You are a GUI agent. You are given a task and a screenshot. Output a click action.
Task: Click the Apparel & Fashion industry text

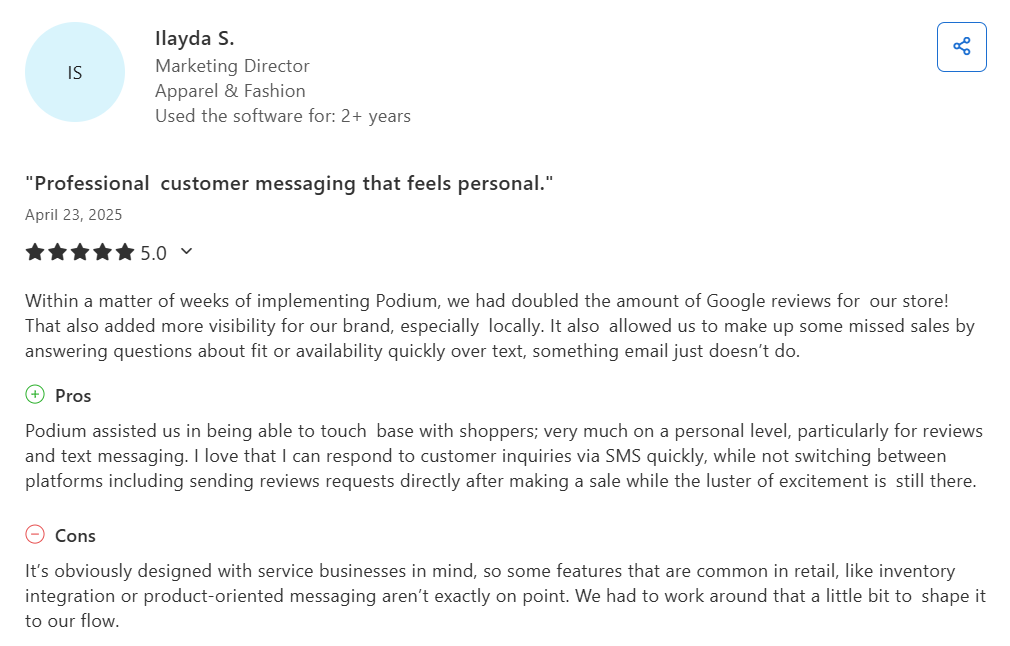point(230,91)
